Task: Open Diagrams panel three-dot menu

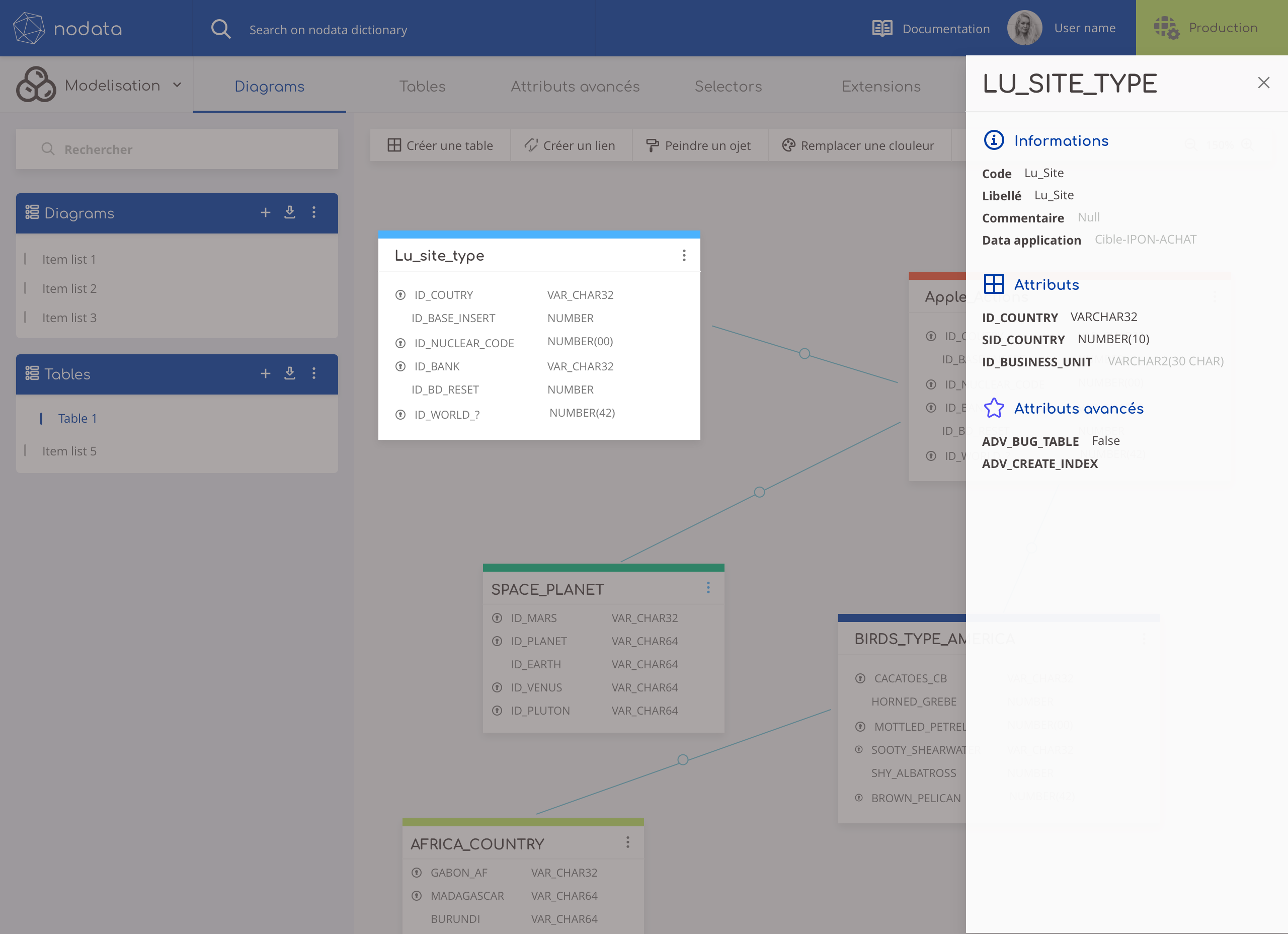Action: point(314,212)
